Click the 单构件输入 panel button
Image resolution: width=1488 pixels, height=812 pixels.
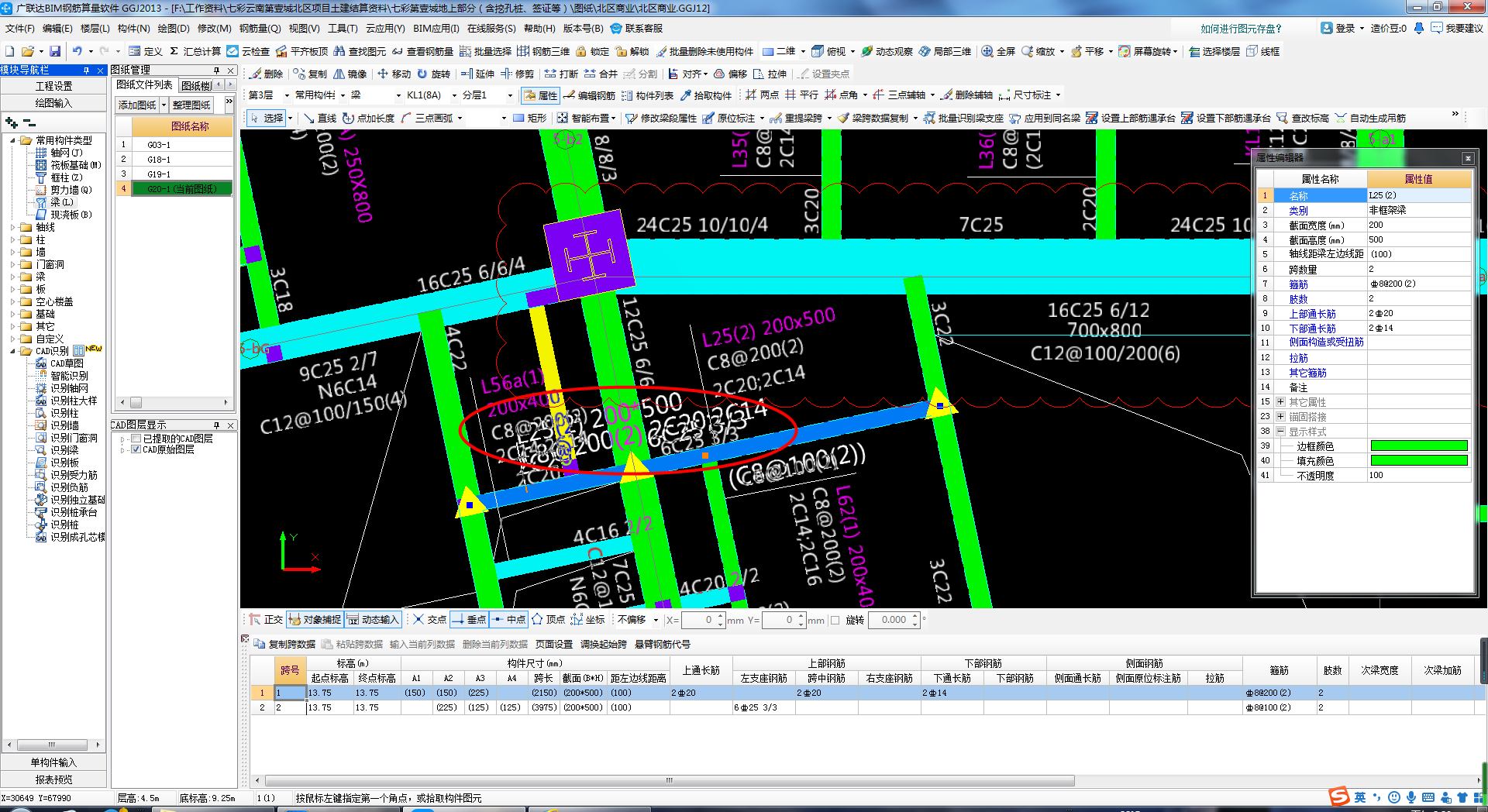53,762
